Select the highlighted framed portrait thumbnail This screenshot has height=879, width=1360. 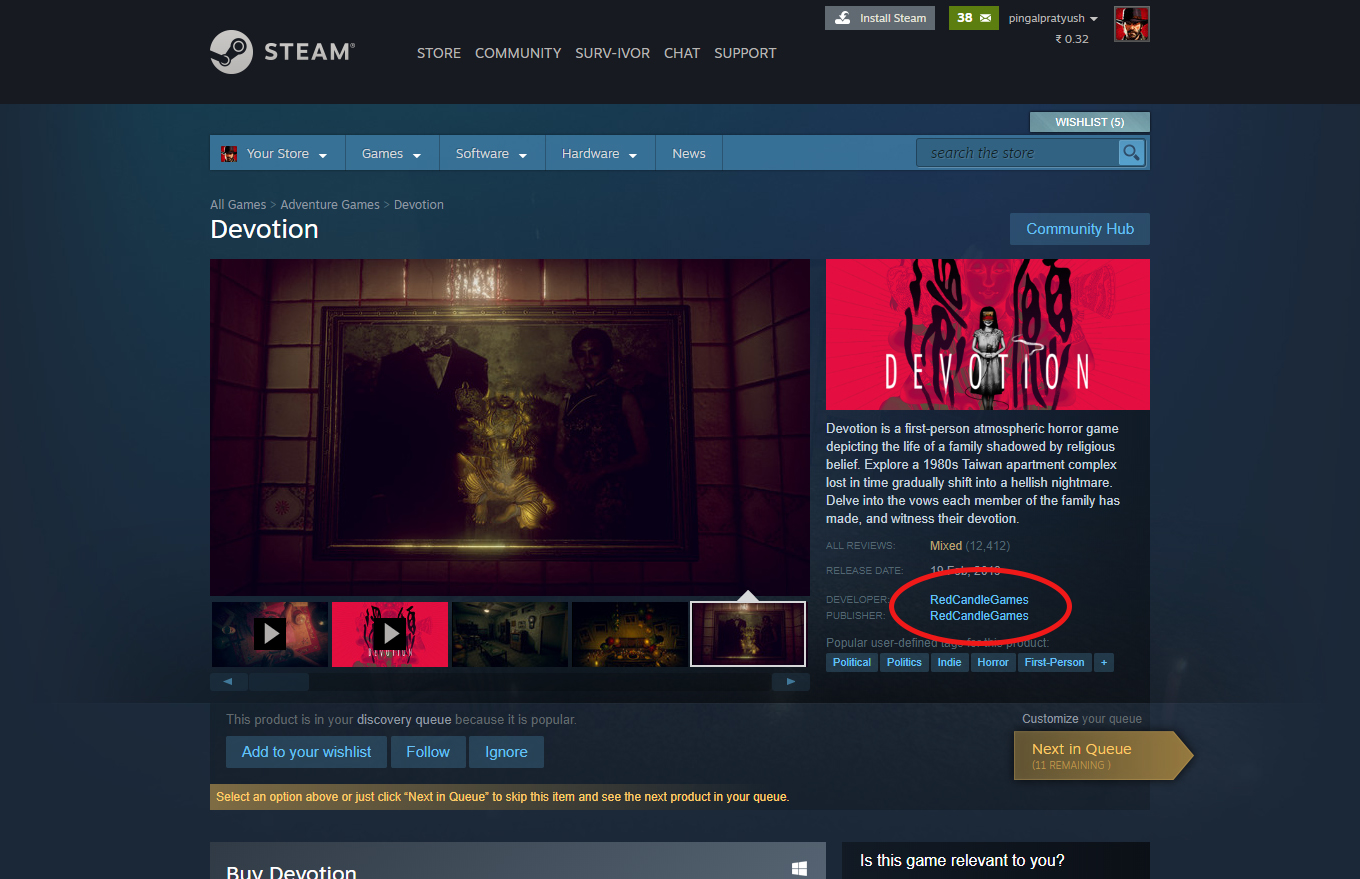[x=748, y=634]
